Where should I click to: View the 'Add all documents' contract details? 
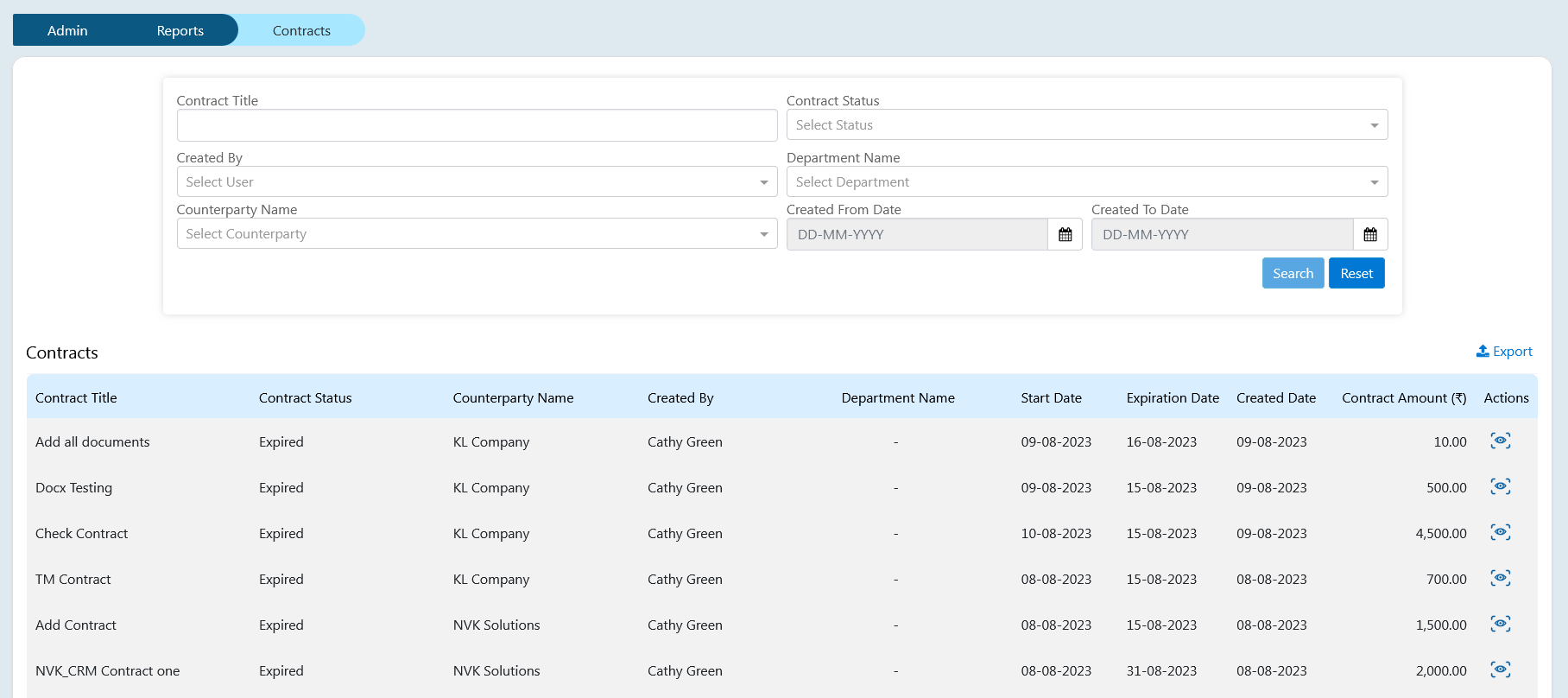pos(1500,441)
